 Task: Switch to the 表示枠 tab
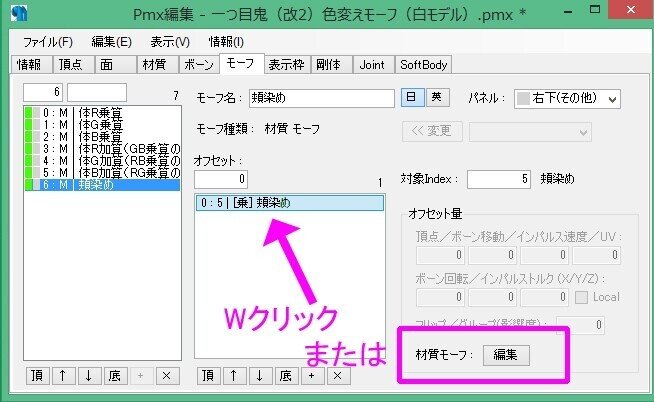tap(287, 65)
